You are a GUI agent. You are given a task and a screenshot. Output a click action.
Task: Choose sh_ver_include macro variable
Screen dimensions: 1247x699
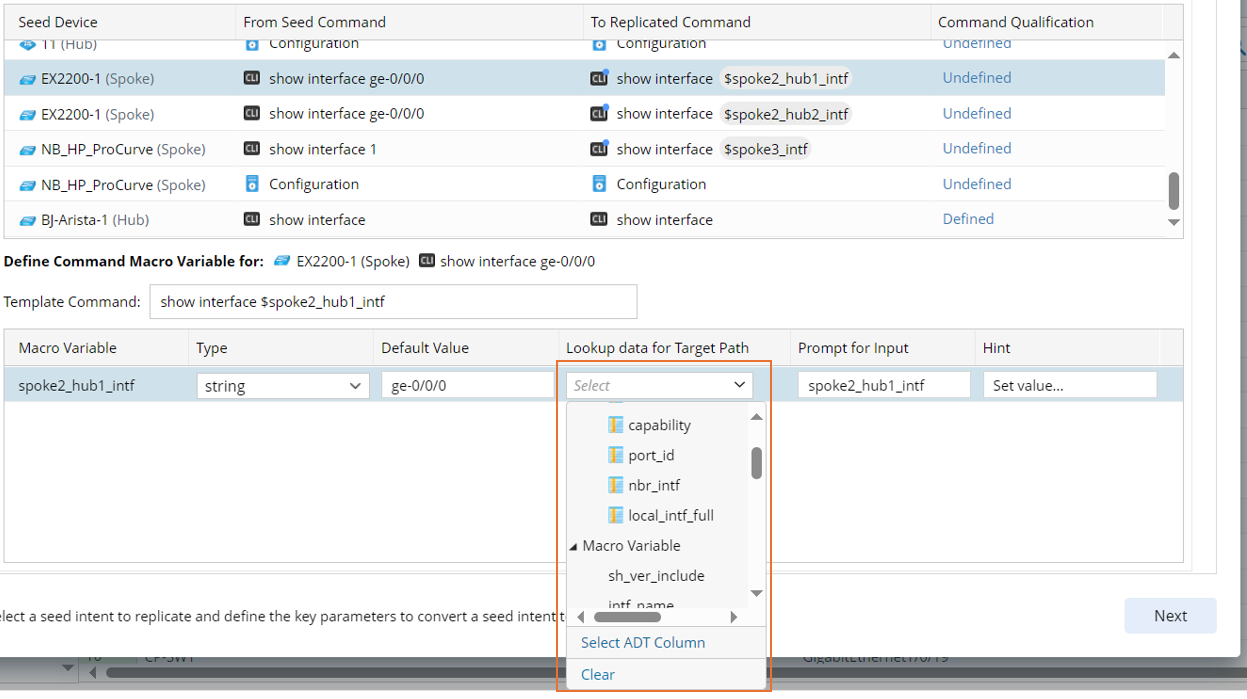pyautogui.click(x=656, y=576)
